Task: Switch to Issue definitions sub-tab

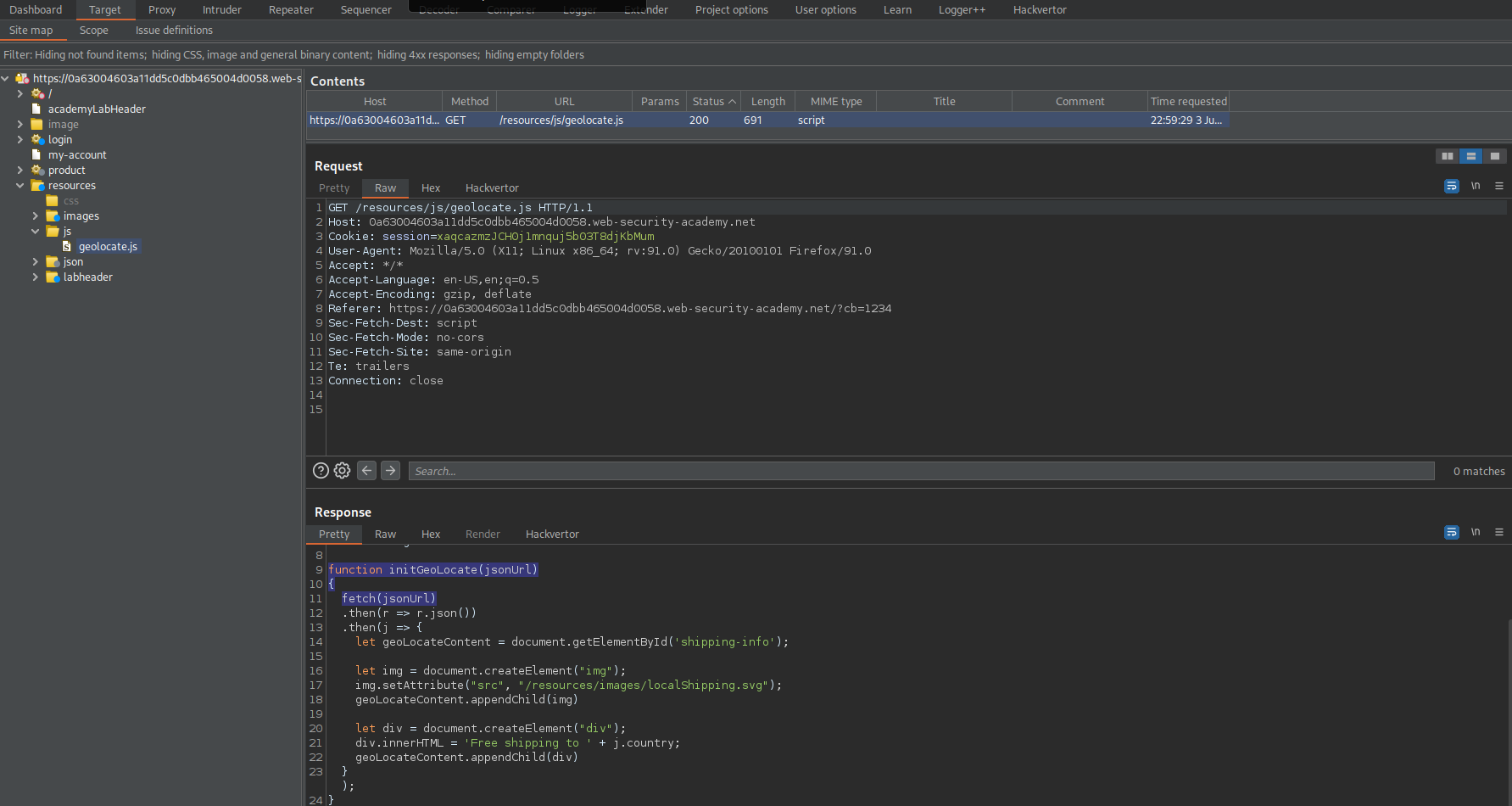Action: point(174,30)
